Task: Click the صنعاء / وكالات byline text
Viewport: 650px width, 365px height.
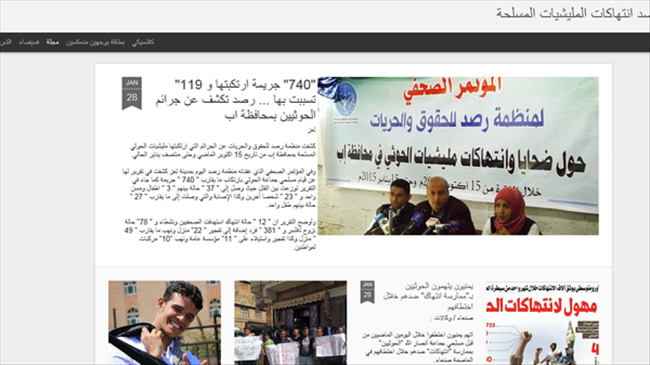Action: pos(452,318)
